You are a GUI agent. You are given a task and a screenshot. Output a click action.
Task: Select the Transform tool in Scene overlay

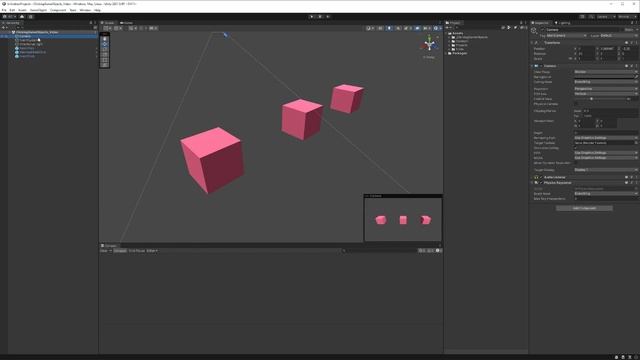(105, 65)
